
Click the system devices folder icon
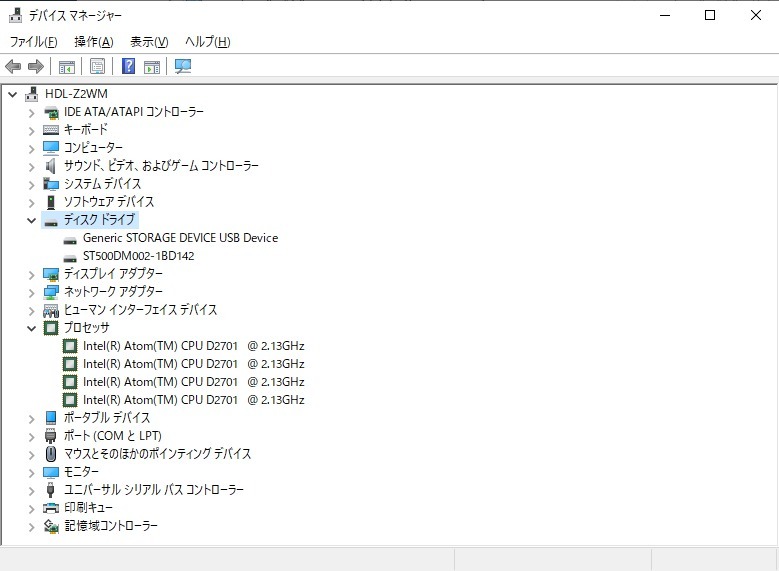[51, 184]
